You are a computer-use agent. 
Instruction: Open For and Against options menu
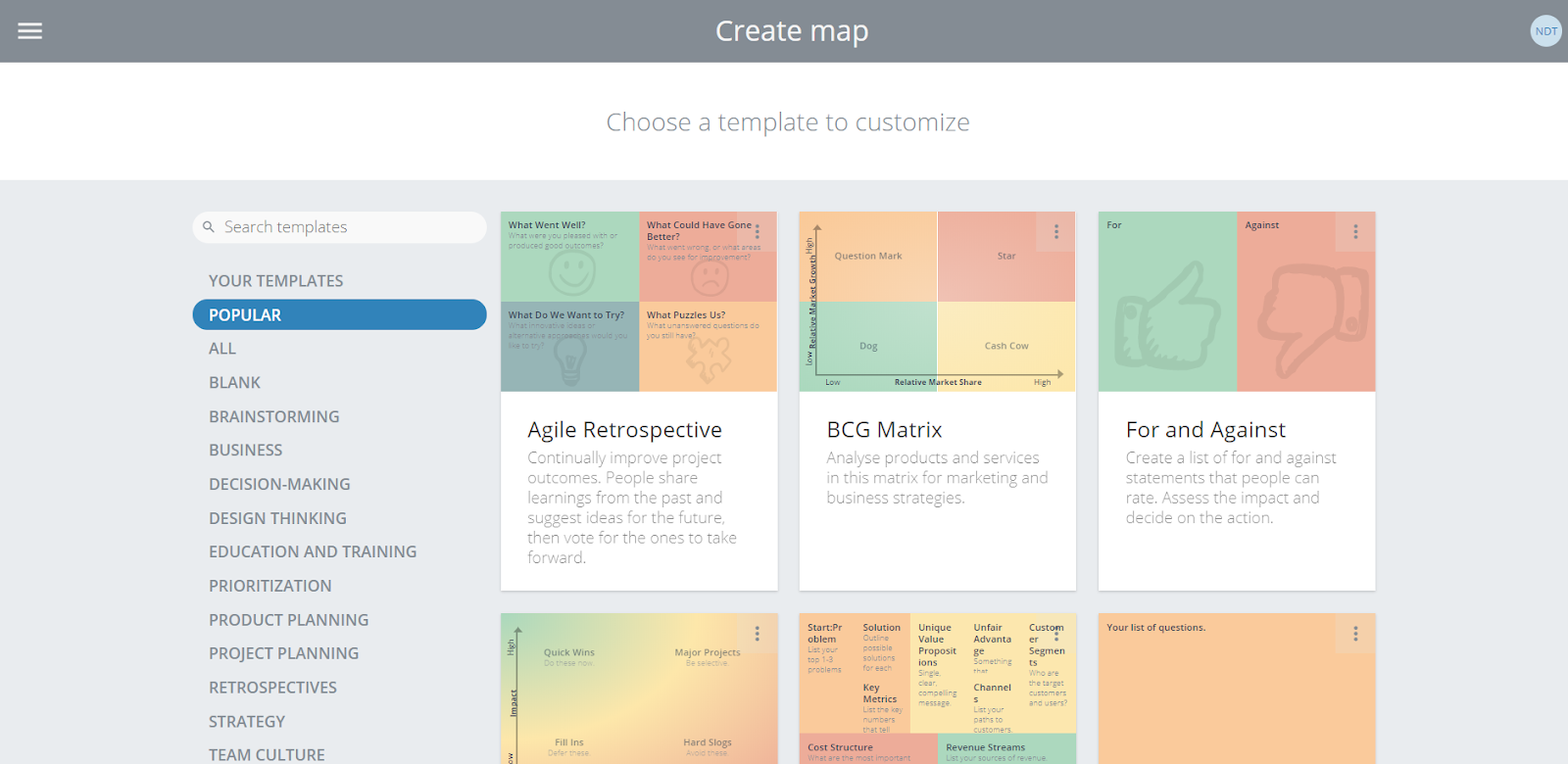point(1355,232)
